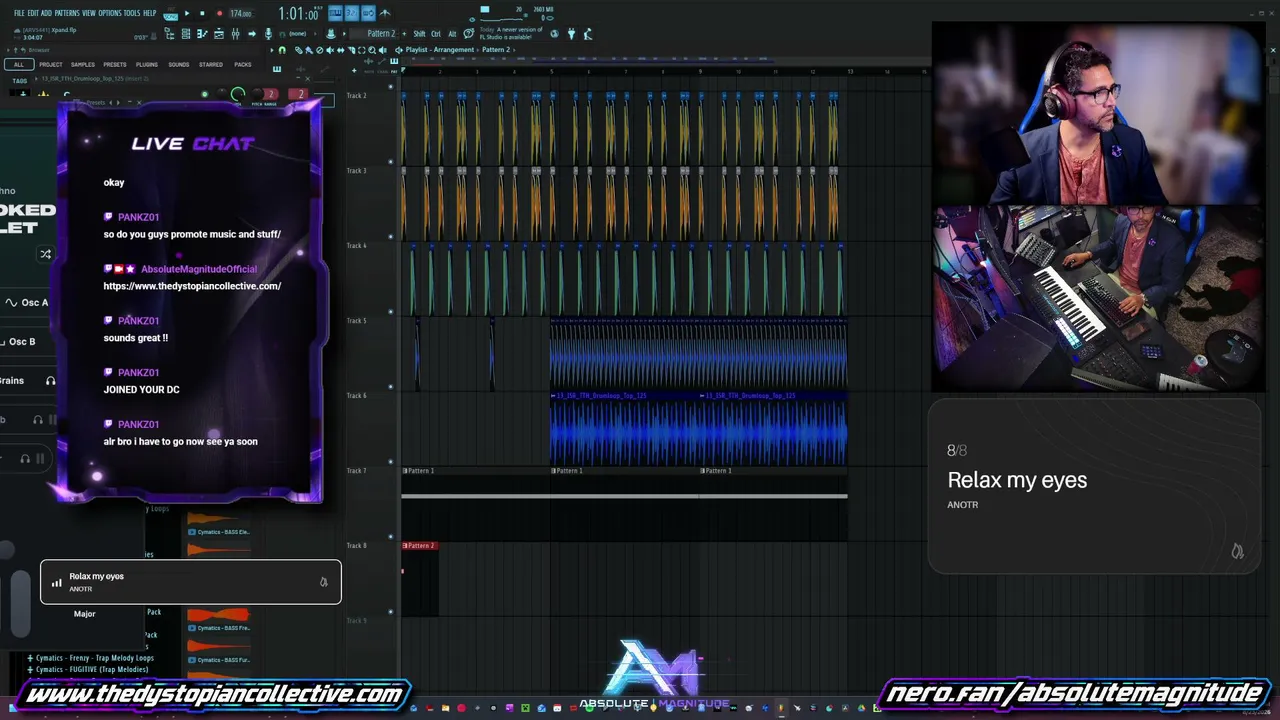Image resolution: width=1280 pixels, height=720 pixels.
Task: Toggle the playlist snap magnet
Action: tap(282, 50)
